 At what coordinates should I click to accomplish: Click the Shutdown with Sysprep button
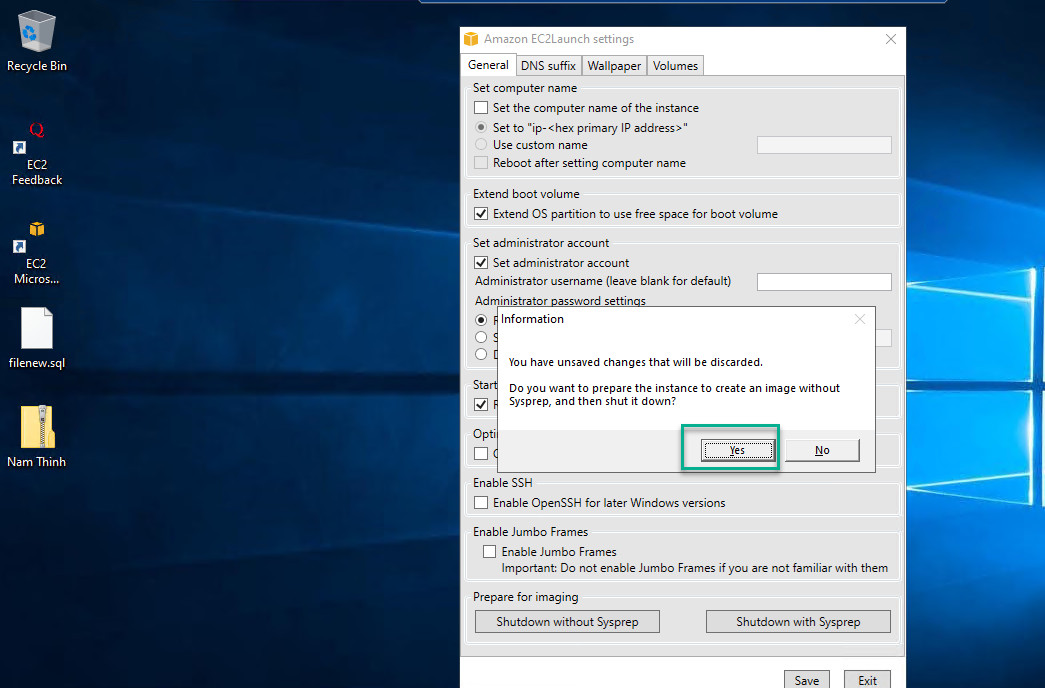pyautogui.click(x=798, y=621)
